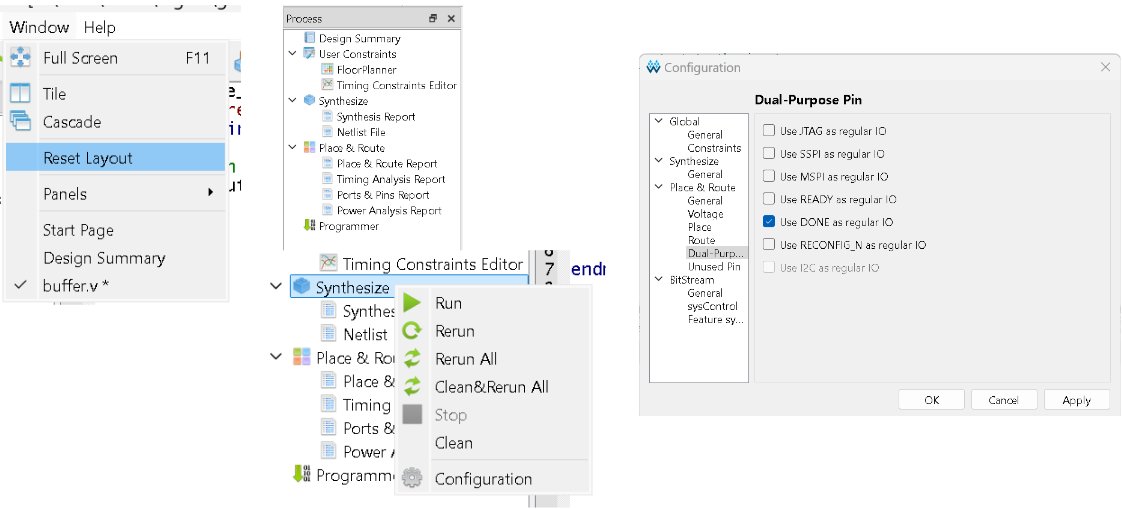This screenshot has width=1122, height=509.
Task: Click the FloorPlanner icon in Process panel
Action: point(328,69)
